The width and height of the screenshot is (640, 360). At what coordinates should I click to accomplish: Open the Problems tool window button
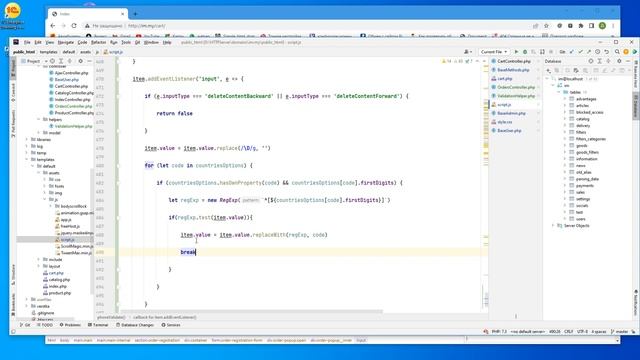pyautogui.click(x=70, y=325)
